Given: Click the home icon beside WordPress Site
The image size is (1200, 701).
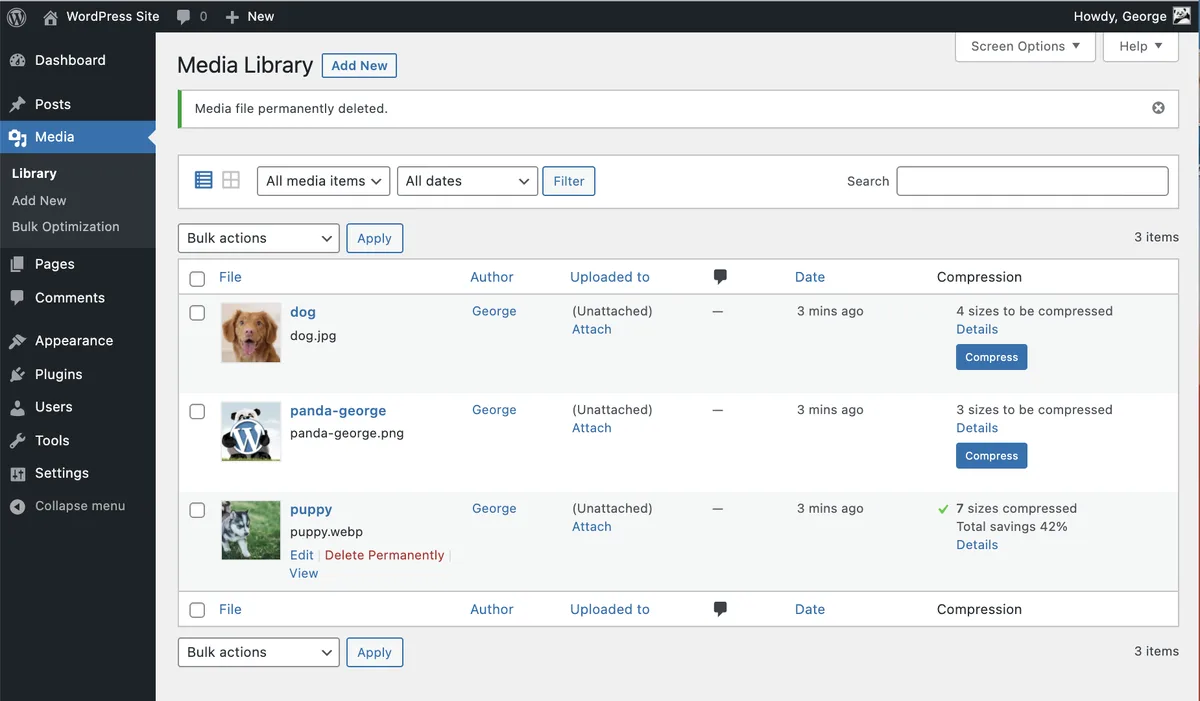Looking at the screenshot, I should (x=50, y=16).
